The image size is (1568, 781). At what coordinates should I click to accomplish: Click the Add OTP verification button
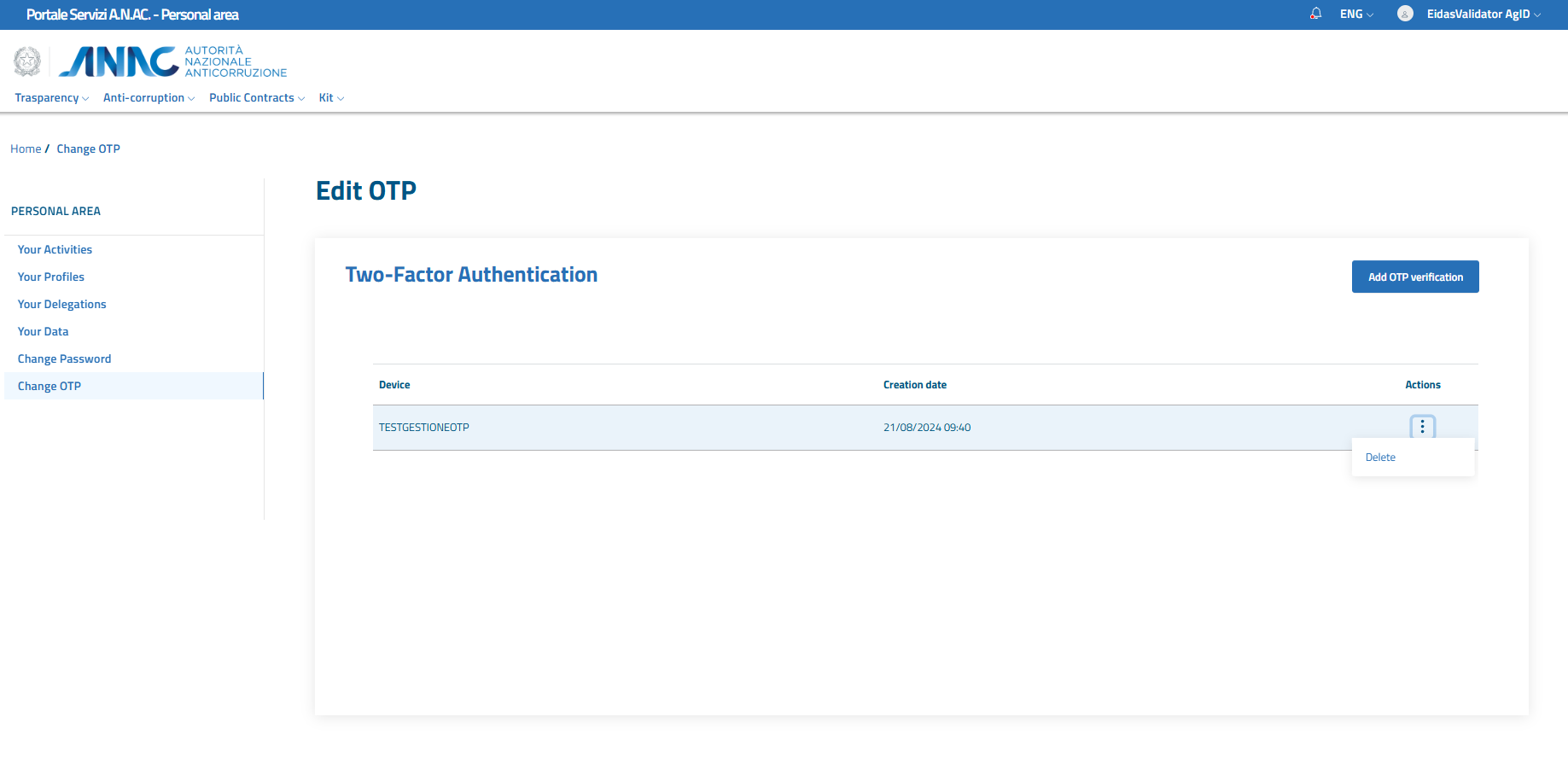coord(1414,277)
